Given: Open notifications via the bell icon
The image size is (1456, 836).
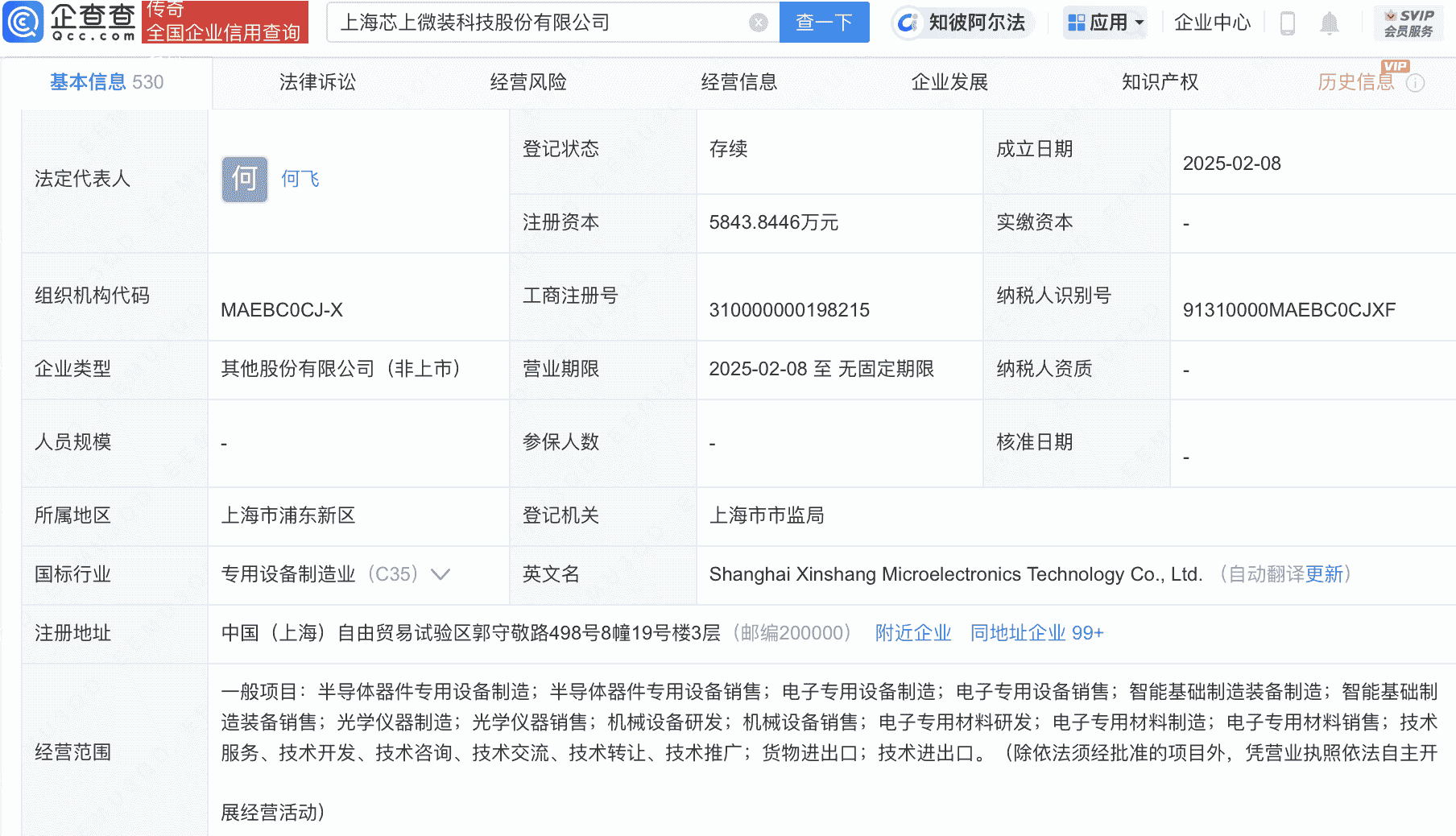Looking at the screenshot, I should coord(1330,23).
